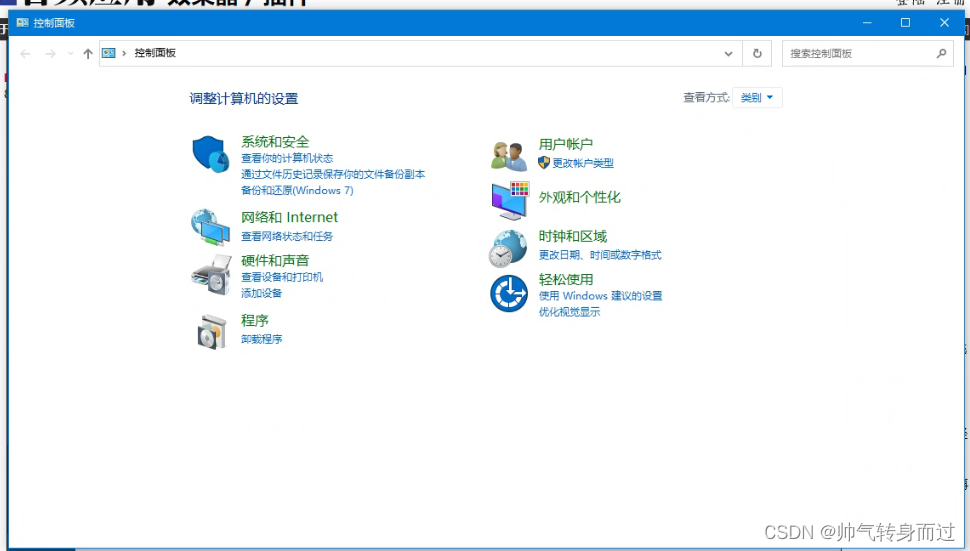This screenshot has width=970, height=551.
Task: Click the 控制面板 breadcrumb in address bar
Action: click(155, 53)
